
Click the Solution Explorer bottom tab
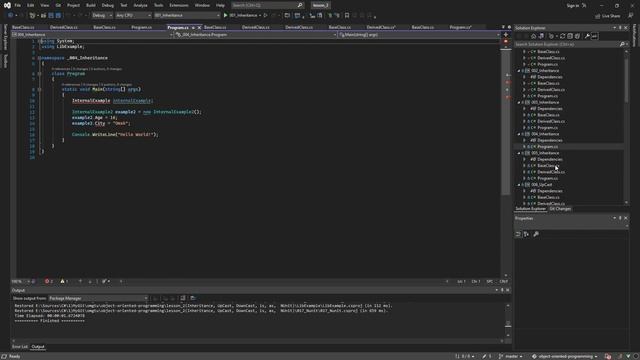pyautogui.click(x=530, y=209)
